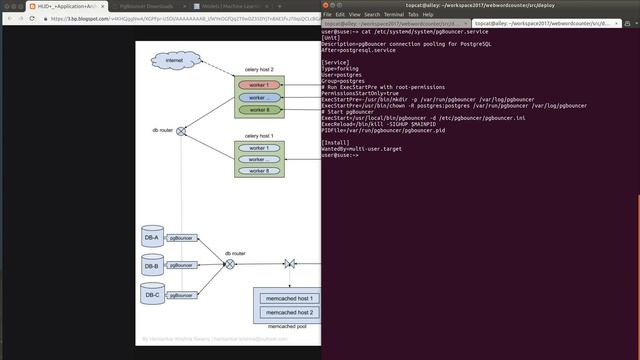Expand the terminal tab list dropdown arrow
This screenshot has width=640, height=360.
(636, 24)
